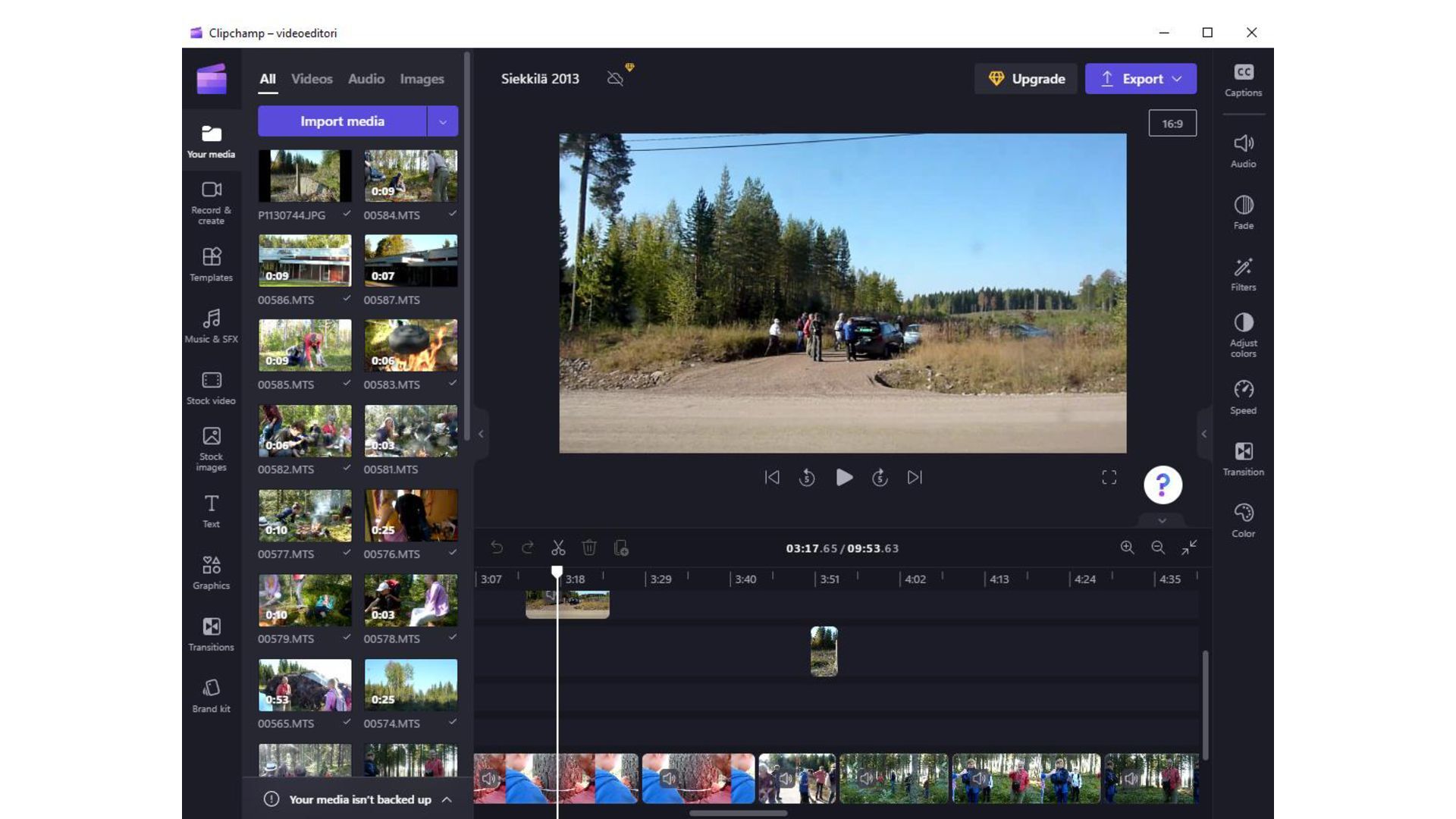Expand the Export options dropdown
This screenshot has height=819, width=1456.
click(x=1177, y=79)
